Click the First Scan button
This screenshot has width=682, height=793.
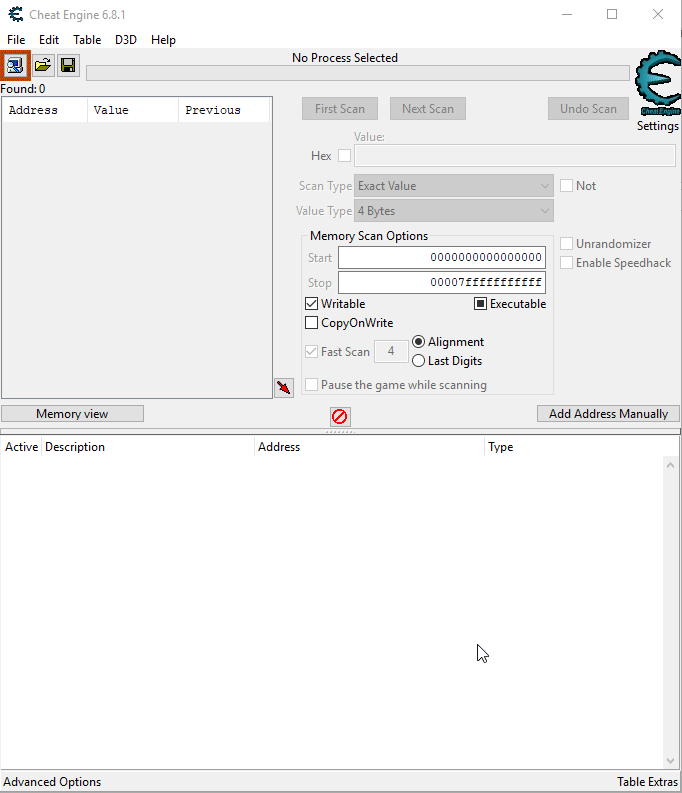(340, 109)
